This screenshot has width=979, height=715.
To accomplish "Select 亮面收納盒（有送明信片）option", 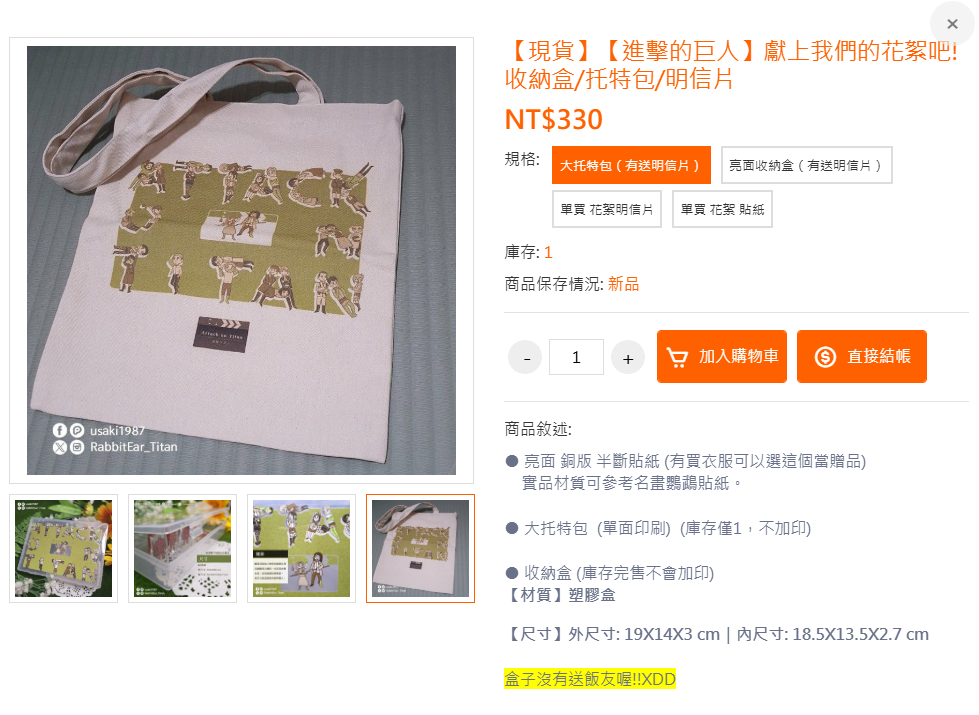I will pos(806,165).
